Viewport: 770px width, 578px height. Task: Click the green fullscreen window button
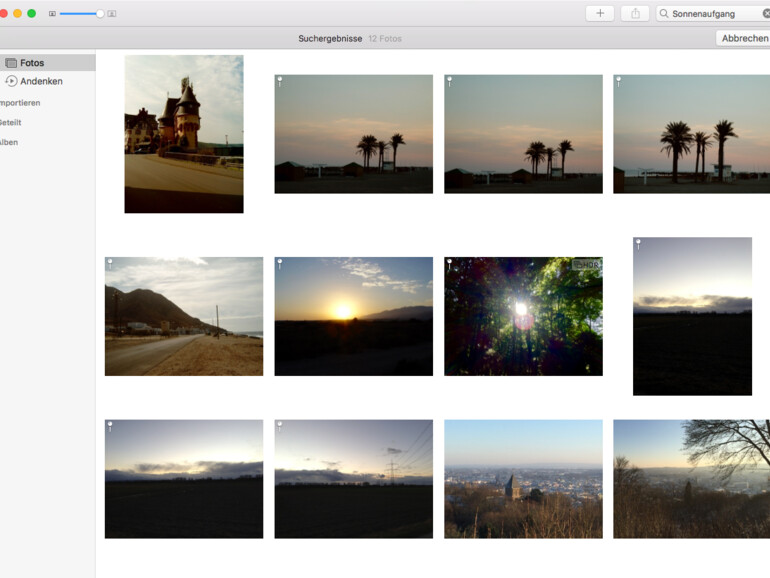[31, 13]
